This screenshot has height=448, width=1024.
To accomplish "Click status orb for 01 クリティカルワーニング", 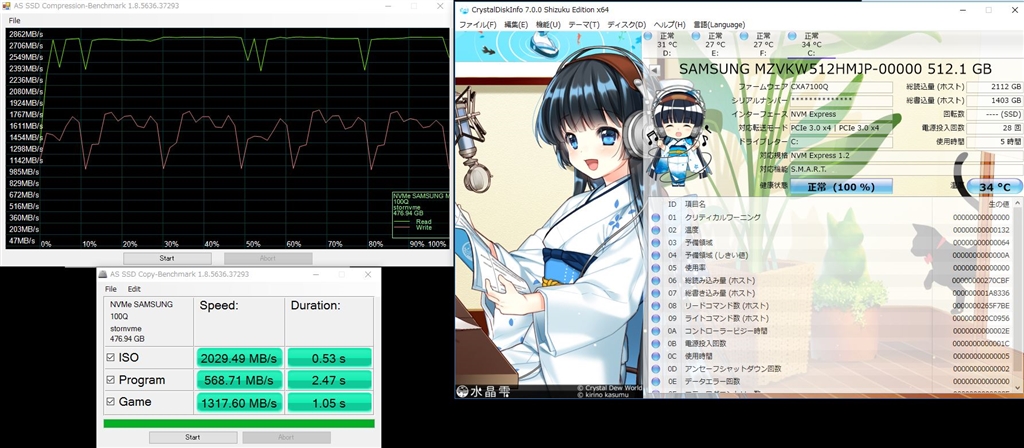I will coord(656,217).
